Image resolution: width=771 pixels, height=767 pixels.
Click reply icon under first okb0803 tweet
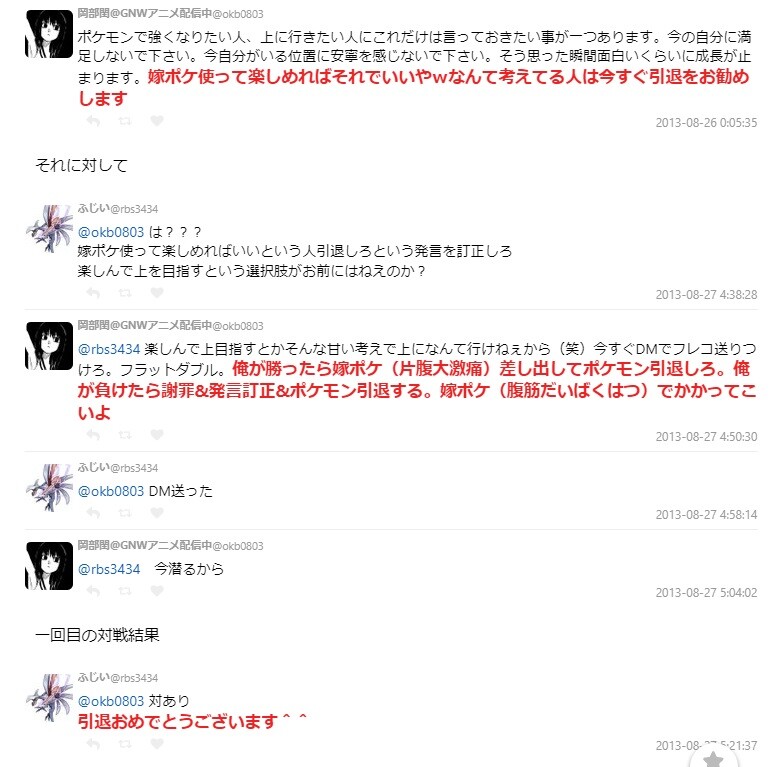tap(93, 121)
